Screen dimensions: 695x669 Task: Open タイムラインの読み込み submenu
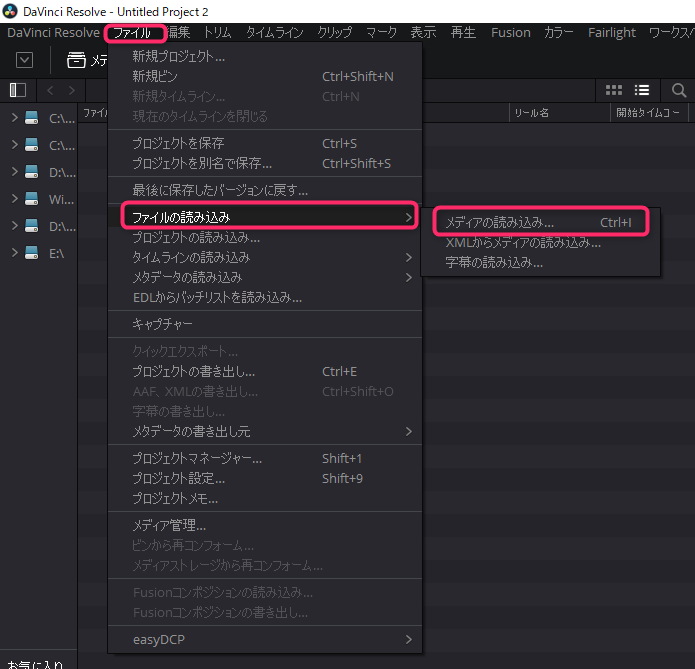265,257
